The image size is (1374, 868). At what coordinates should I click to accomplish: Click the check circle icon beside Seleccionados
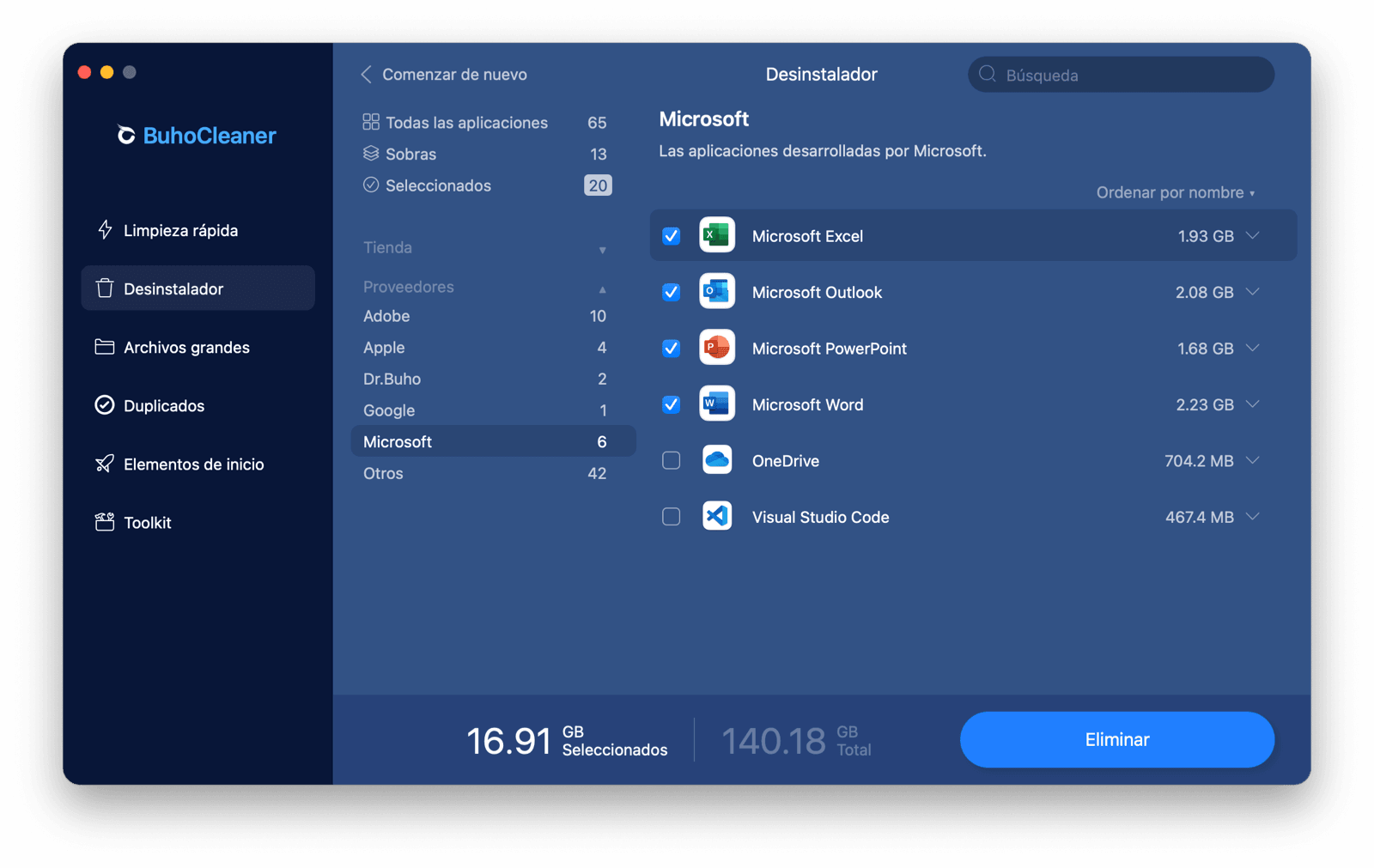(x=371, y=185)
